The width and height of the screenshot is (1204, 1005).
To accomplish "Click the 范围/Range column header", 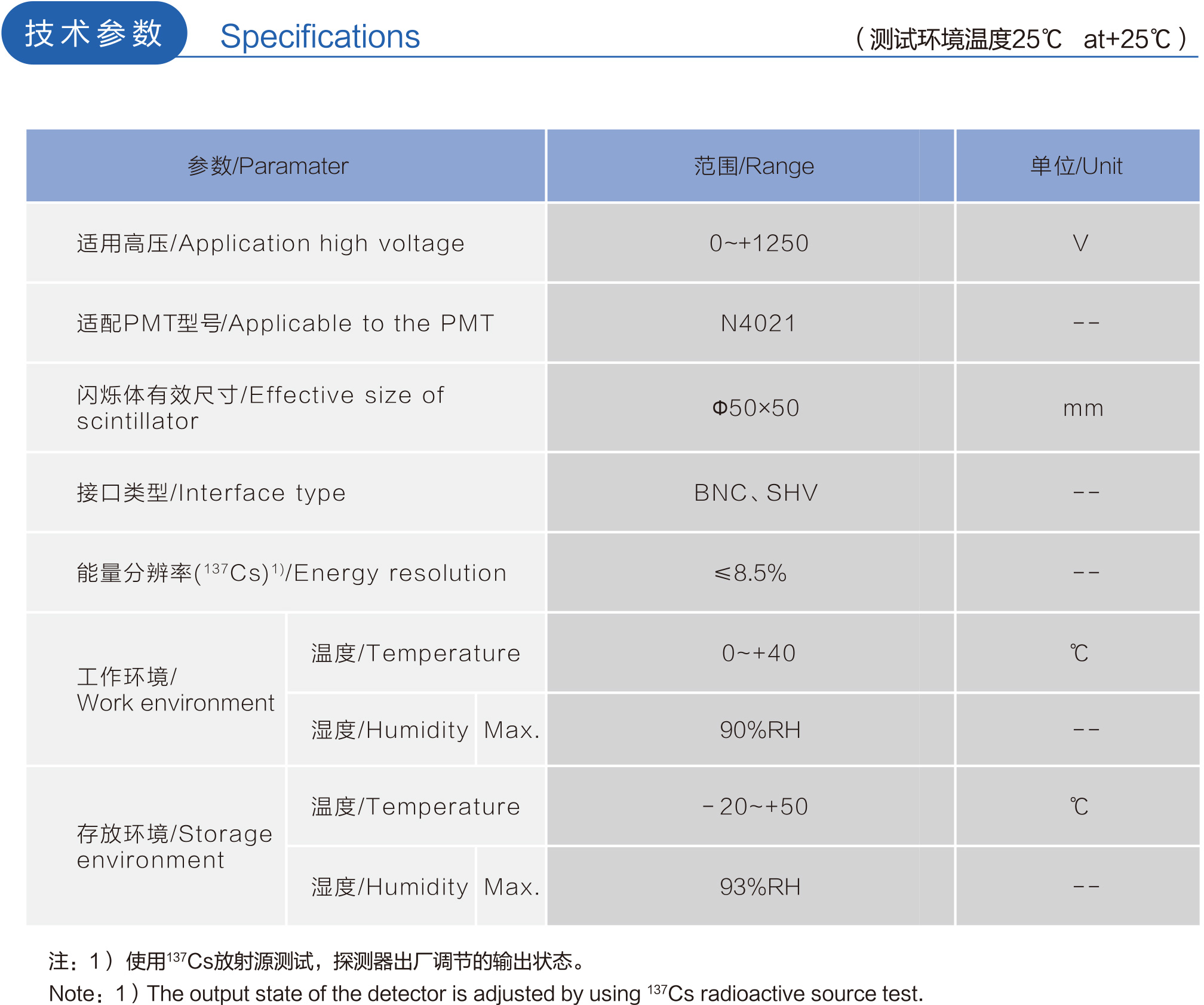I will (x=754, y=166).
